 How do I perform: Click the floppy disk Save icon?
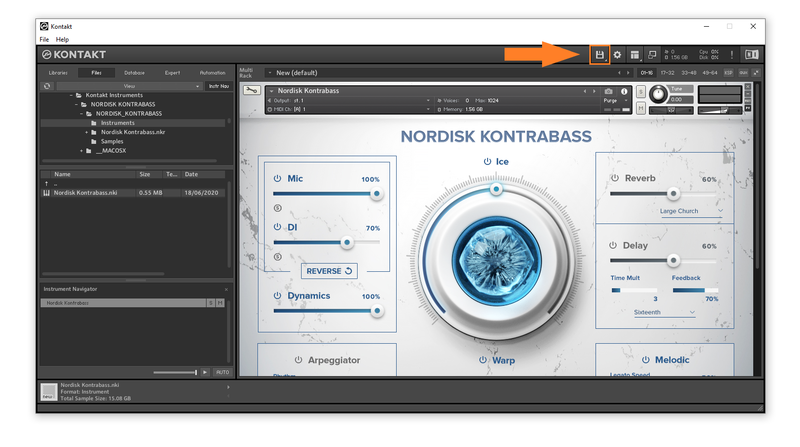click(599, 55)
